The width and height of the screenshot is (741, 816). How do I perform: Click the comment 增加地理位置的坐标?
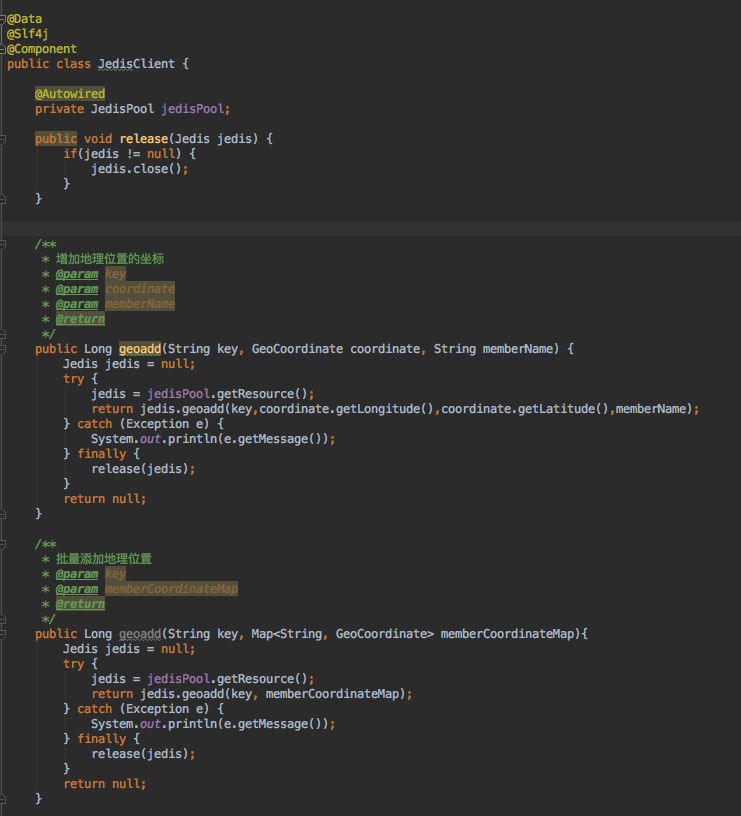pos(110,259)
